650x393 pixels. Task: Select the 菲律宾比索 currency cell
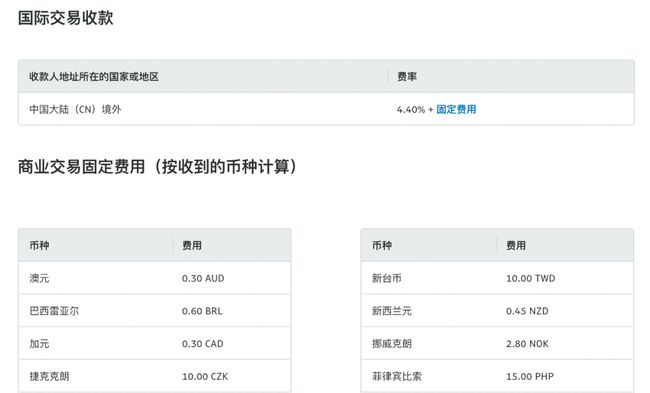397,376
